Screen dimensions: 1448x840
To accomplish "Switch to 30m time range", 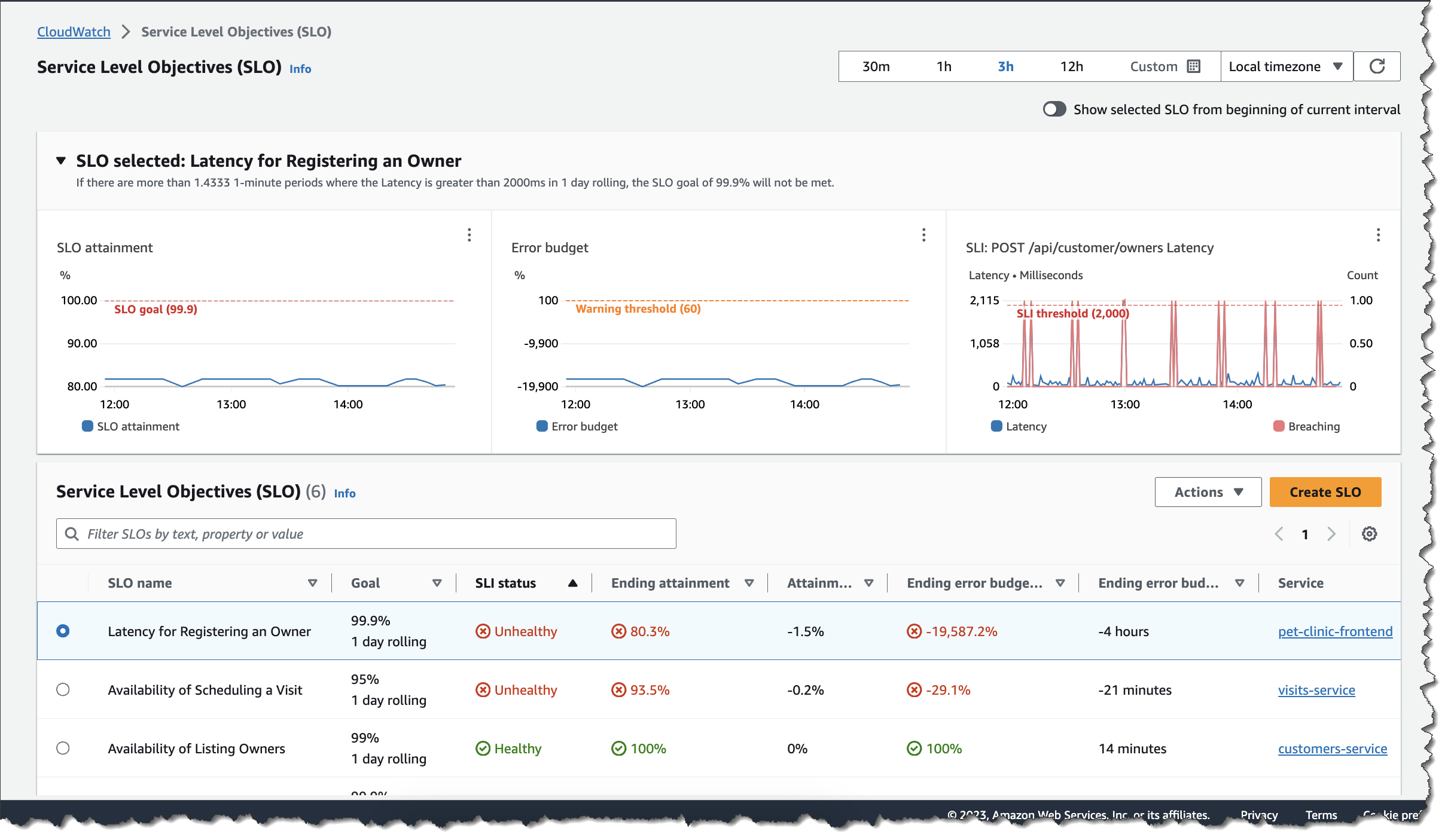I will tap(876, 66).
